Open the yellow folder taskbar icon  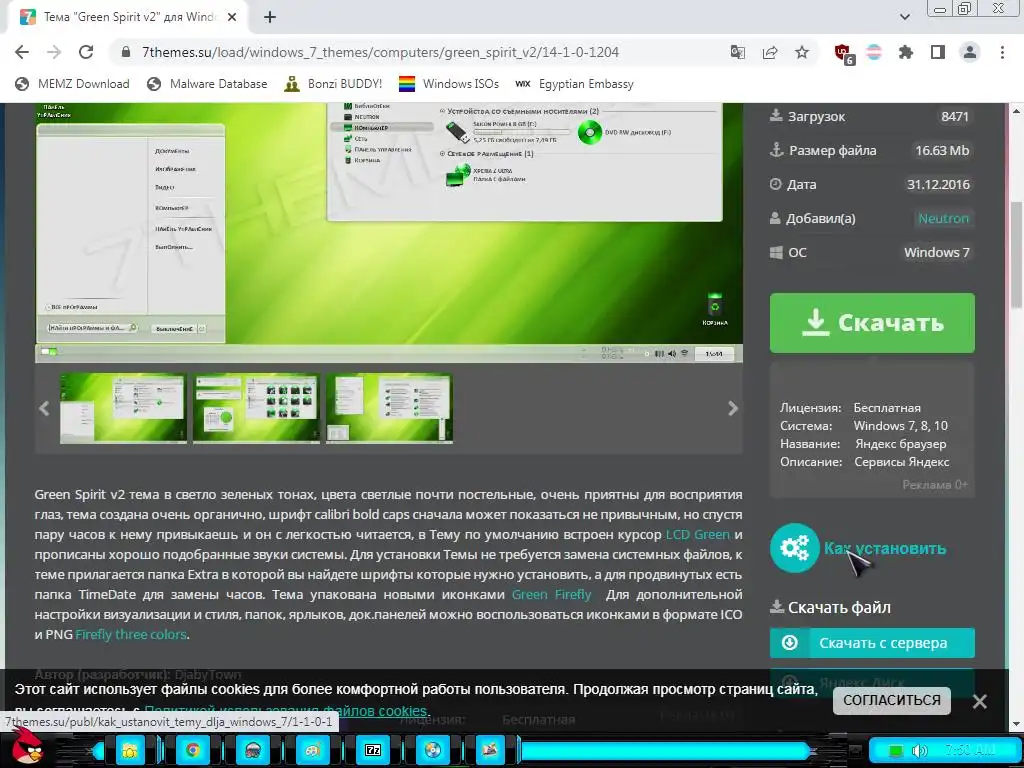point(131,750)
